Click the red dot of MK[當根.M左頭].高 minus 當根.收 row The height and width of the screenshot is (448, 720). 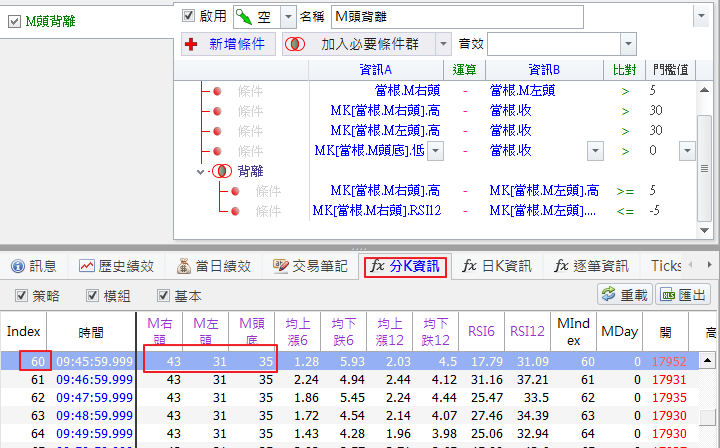point(218,131)
